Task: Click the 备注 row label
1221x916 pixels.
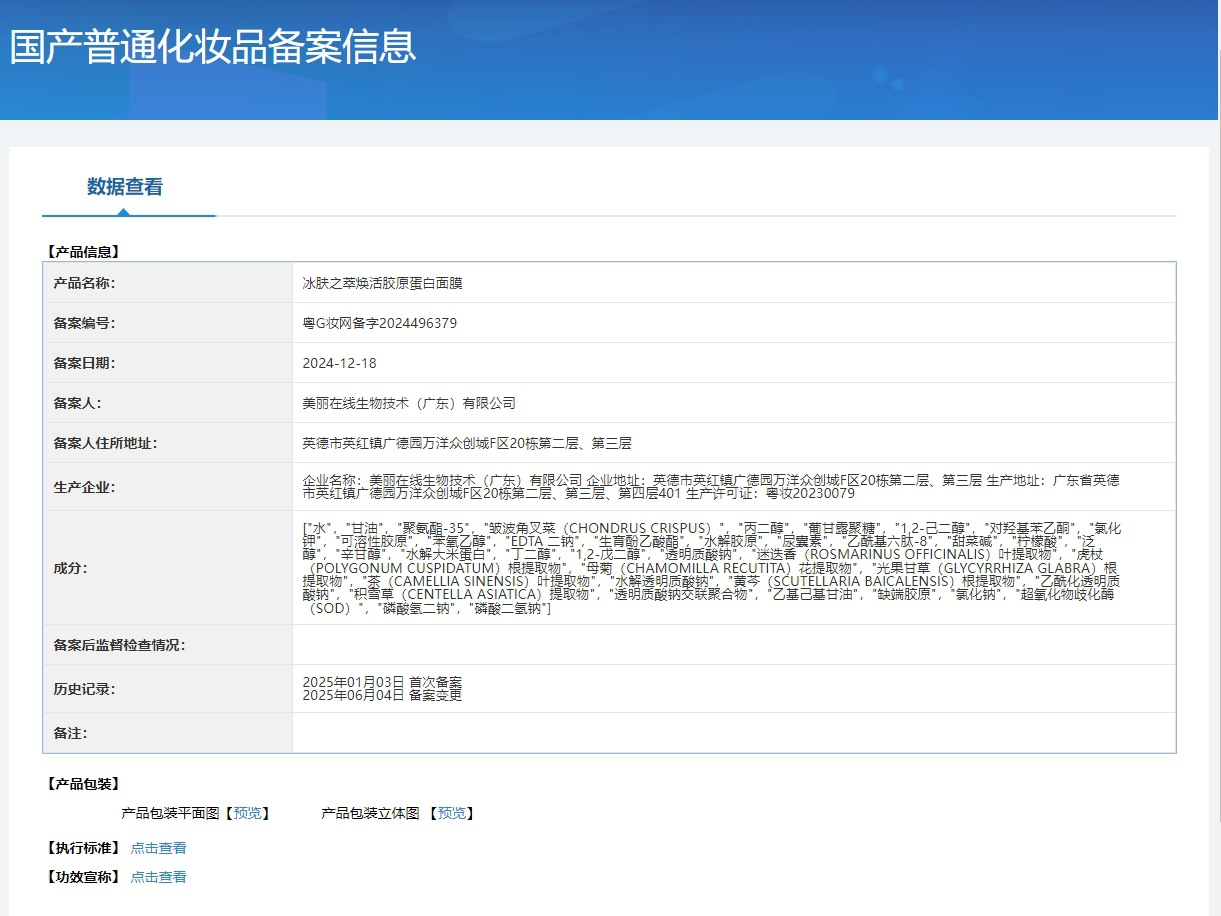Action: 70,733
